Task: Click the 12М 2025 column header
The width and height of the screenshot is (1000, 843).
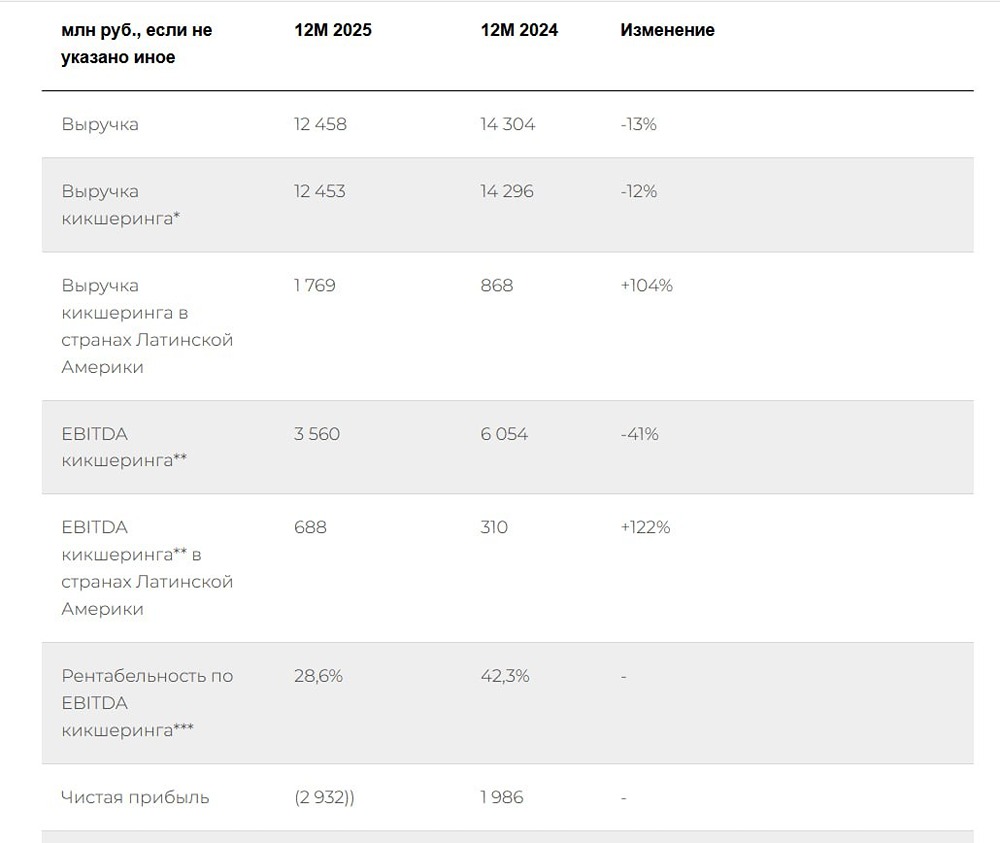Action: (x=332, y=30)
